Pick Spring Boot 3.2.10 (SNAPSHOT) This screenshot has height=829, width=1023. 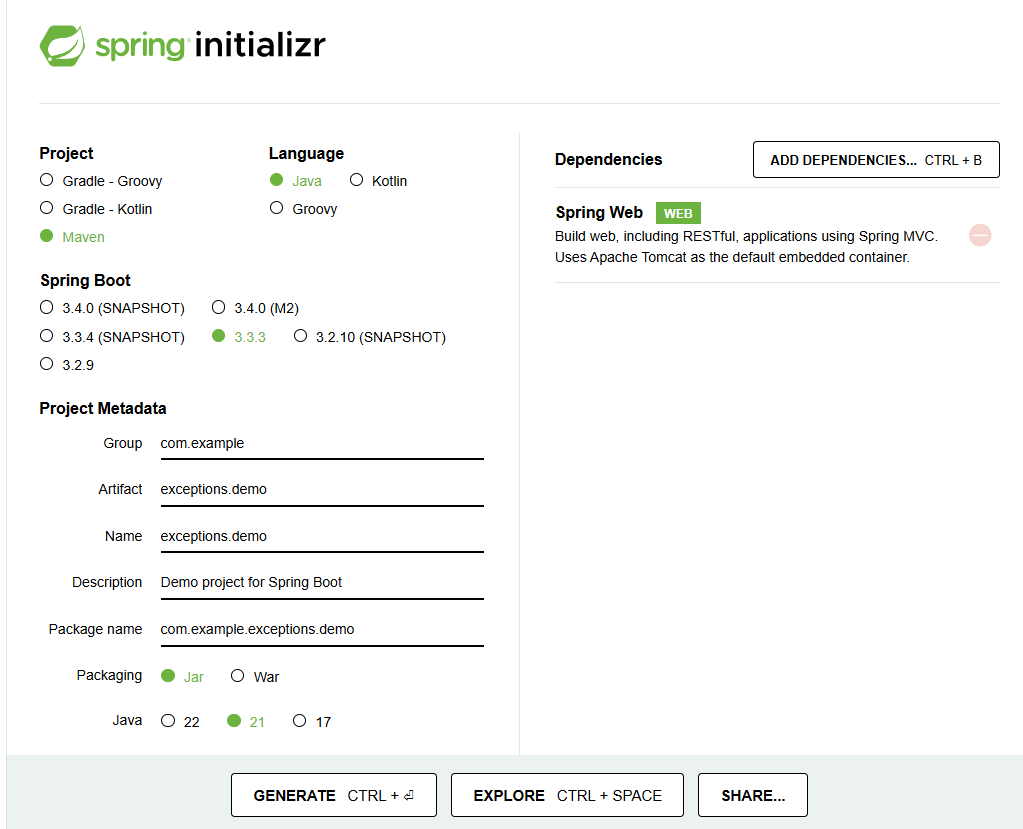pyautogui.click(x=370, y=337)
